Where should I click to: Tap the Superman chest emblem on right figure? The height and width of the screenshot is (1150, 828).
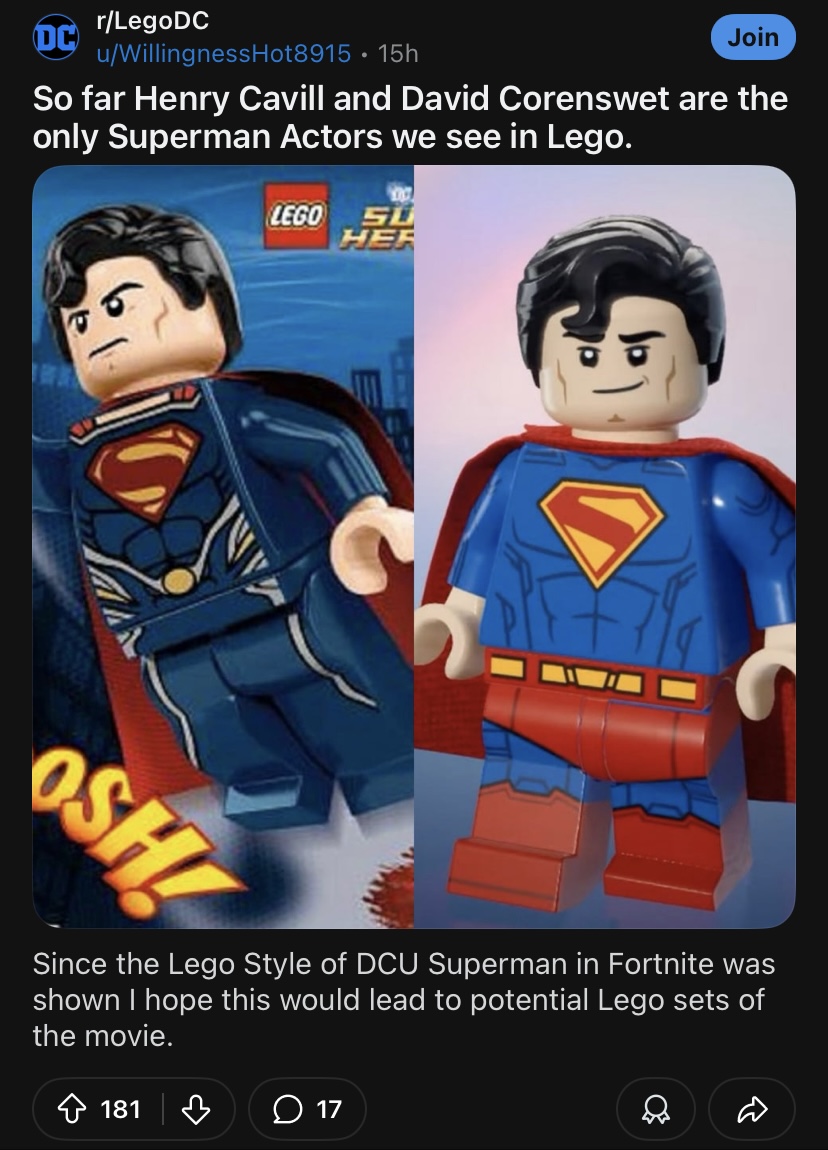601,532
